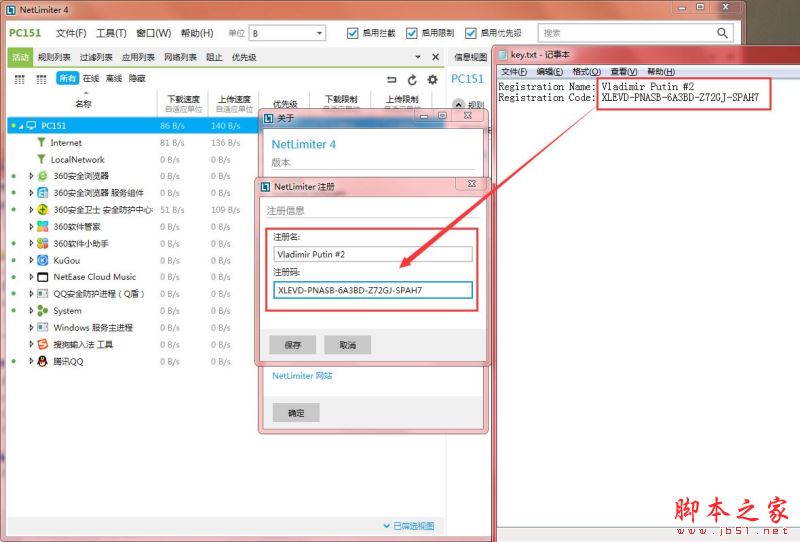This screenshot has width=800, height=542.
Task: Click the swap arrows icon beside refresh
Action: pos(391,80)
